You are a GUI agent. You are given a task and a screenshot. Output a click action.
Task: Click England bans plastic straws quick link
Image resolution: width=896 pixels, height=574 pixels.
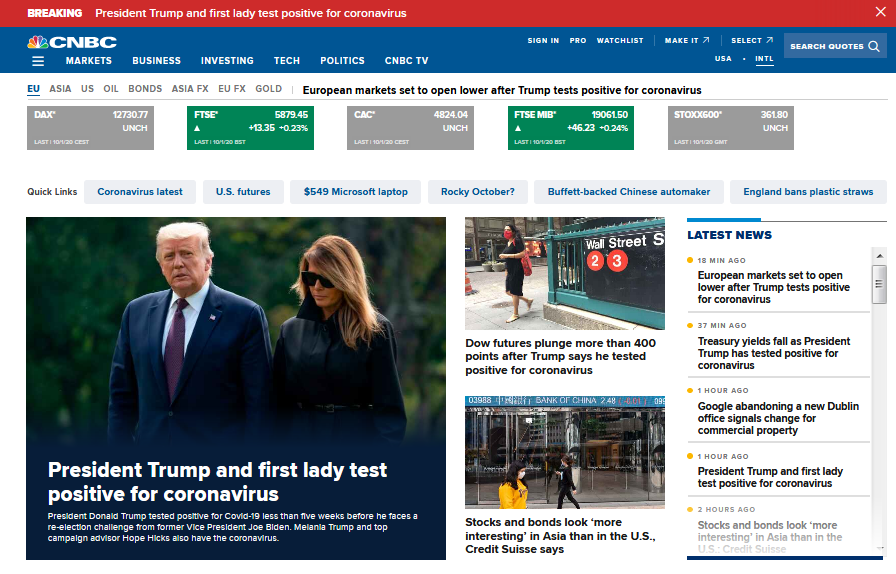(x=808, y=192)
